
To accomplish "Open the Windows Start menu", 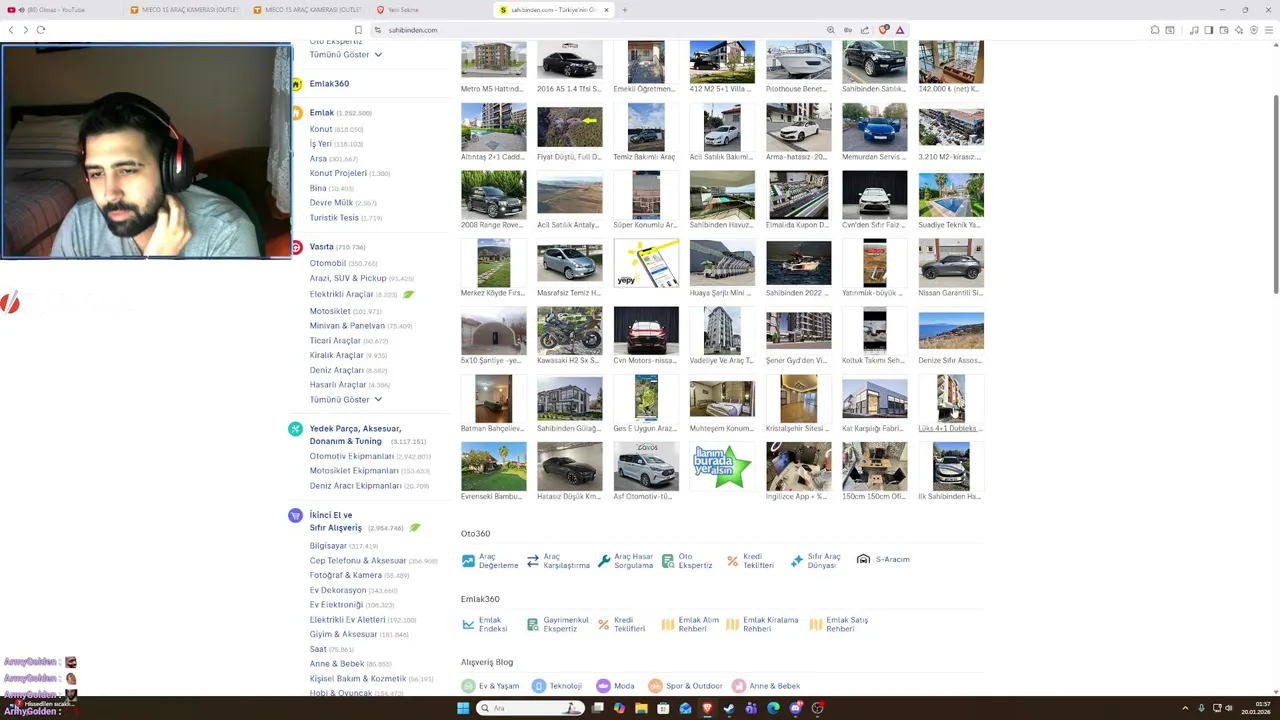I will click(x=463, y=708).
